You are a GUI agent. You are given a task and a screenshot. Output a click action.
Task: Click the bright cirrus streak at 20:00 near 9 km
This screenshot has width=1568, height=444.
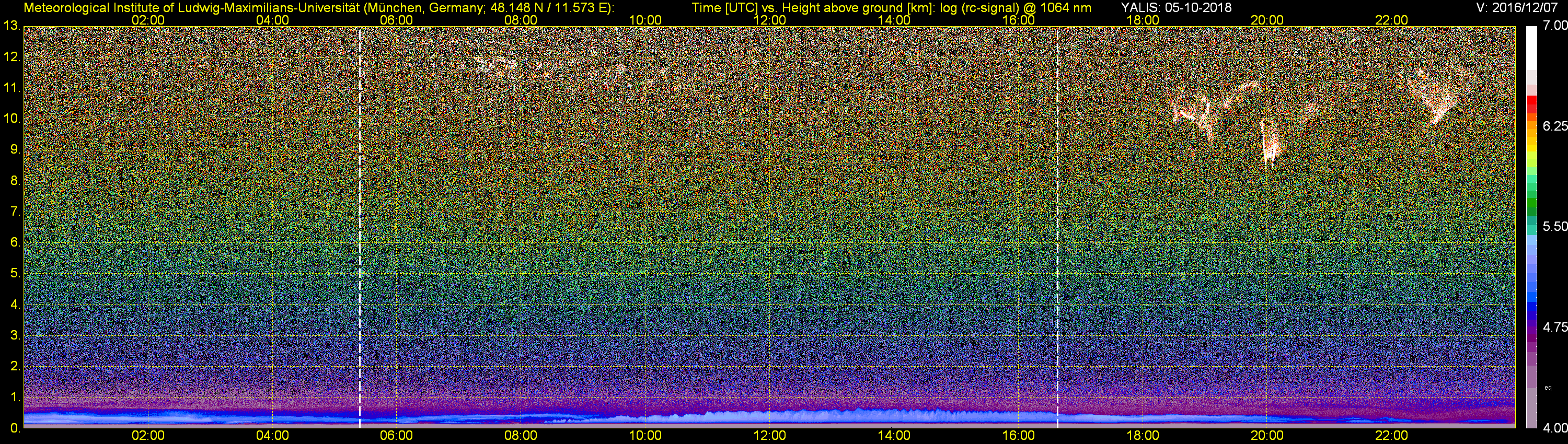click(x=1270, y=143)
